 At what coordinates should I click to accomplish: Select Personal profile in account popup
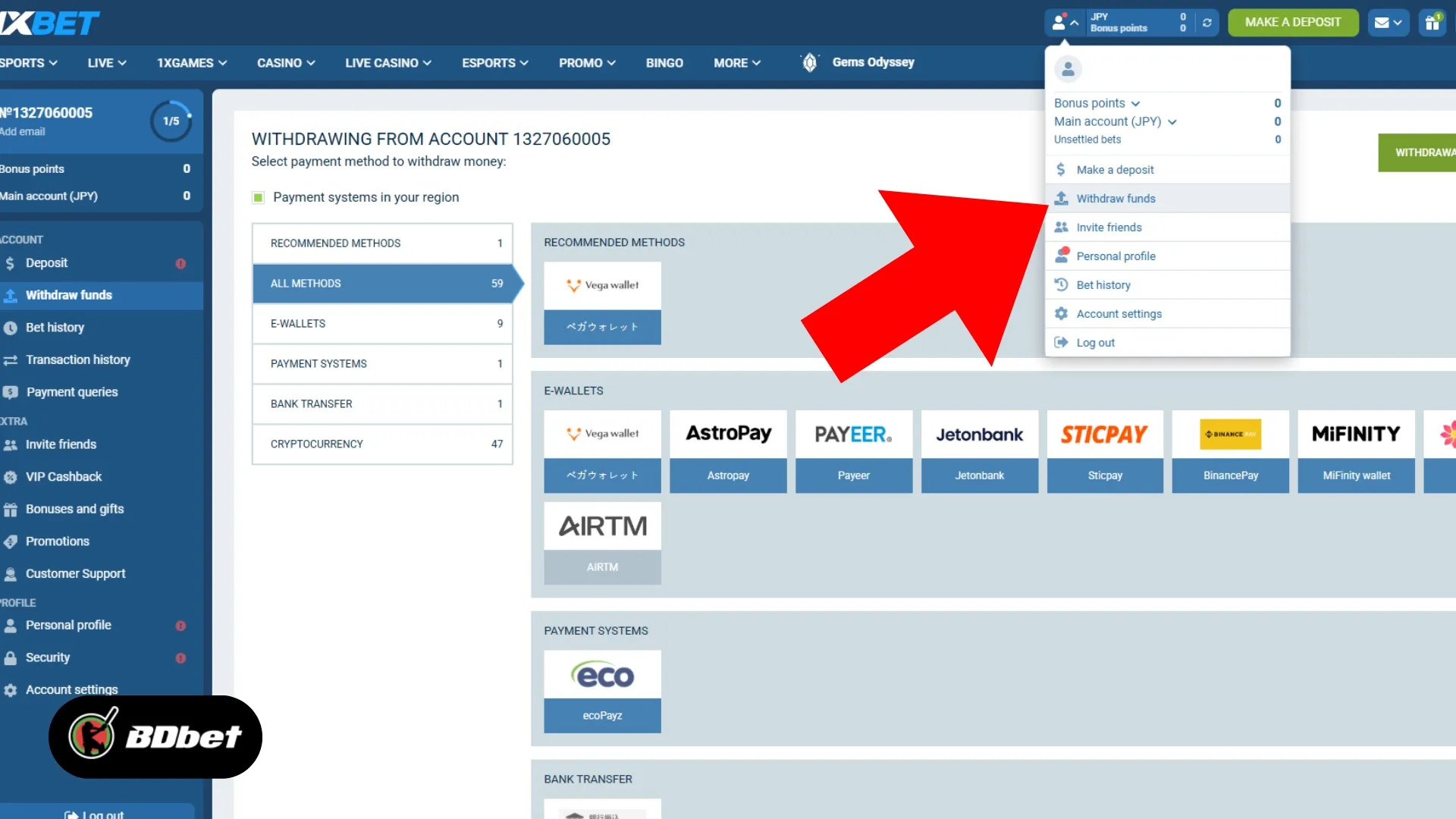(1167, 256)
